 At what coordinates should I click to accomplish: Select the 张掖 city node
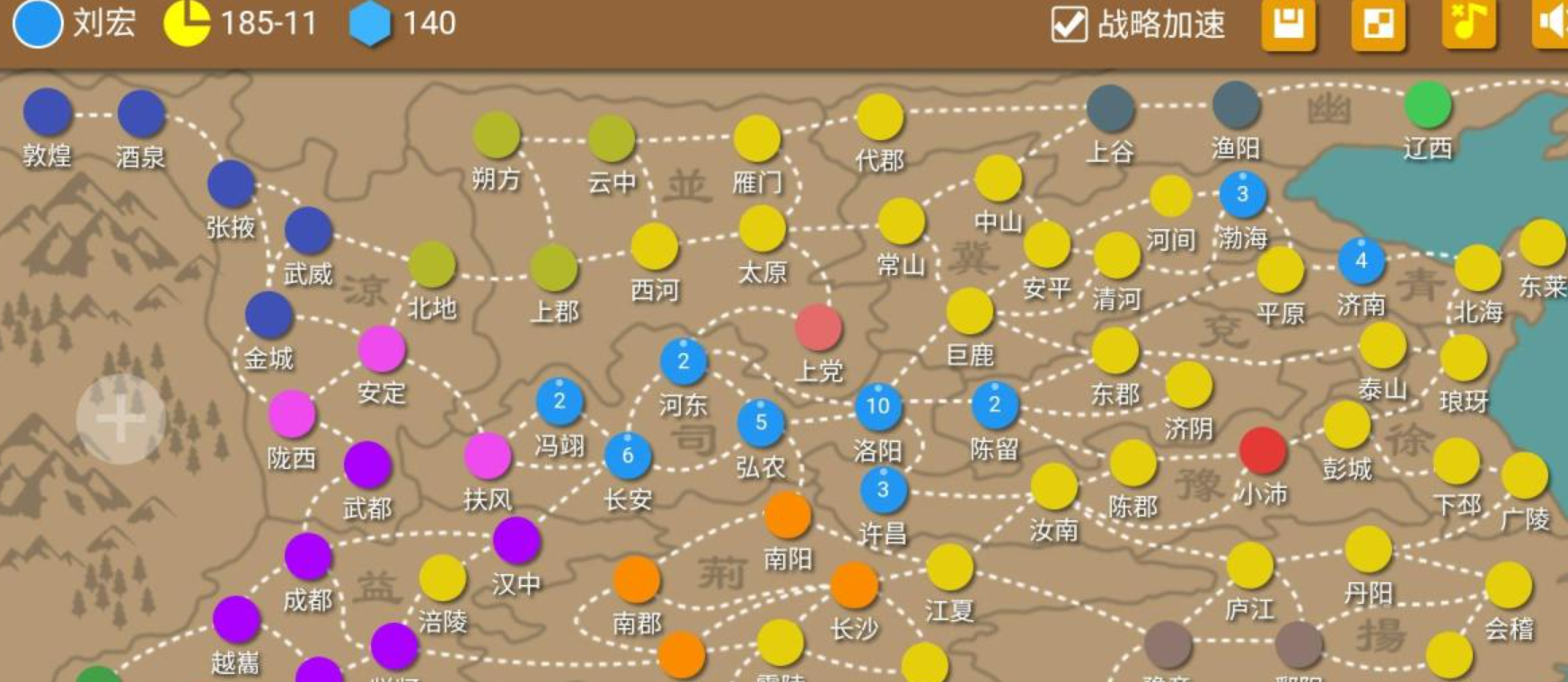232,184
